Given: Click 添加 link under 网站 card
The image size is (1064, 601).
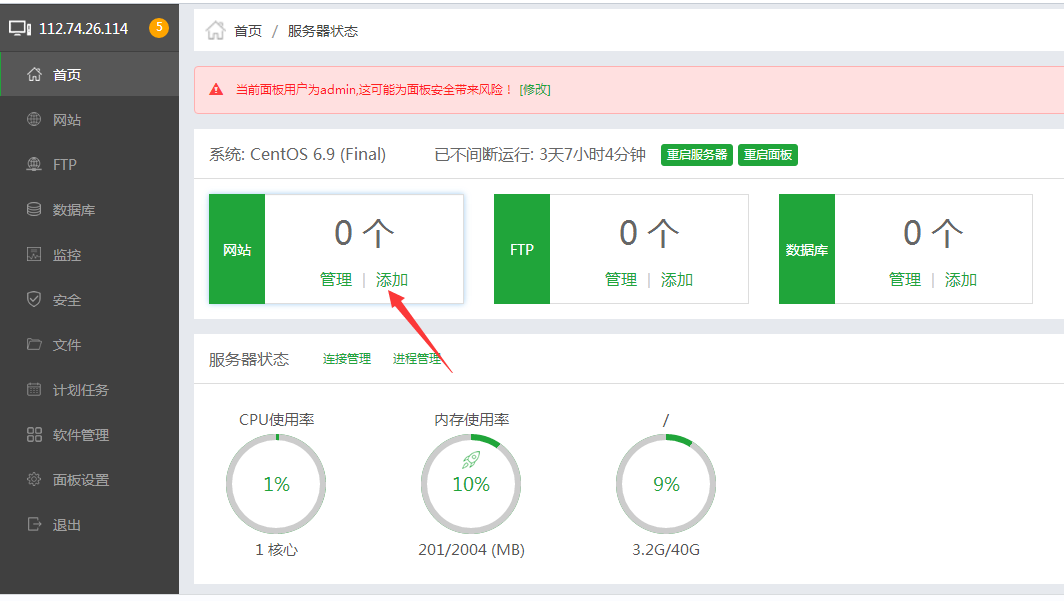Looking at the screenshot, I should 392,280.
